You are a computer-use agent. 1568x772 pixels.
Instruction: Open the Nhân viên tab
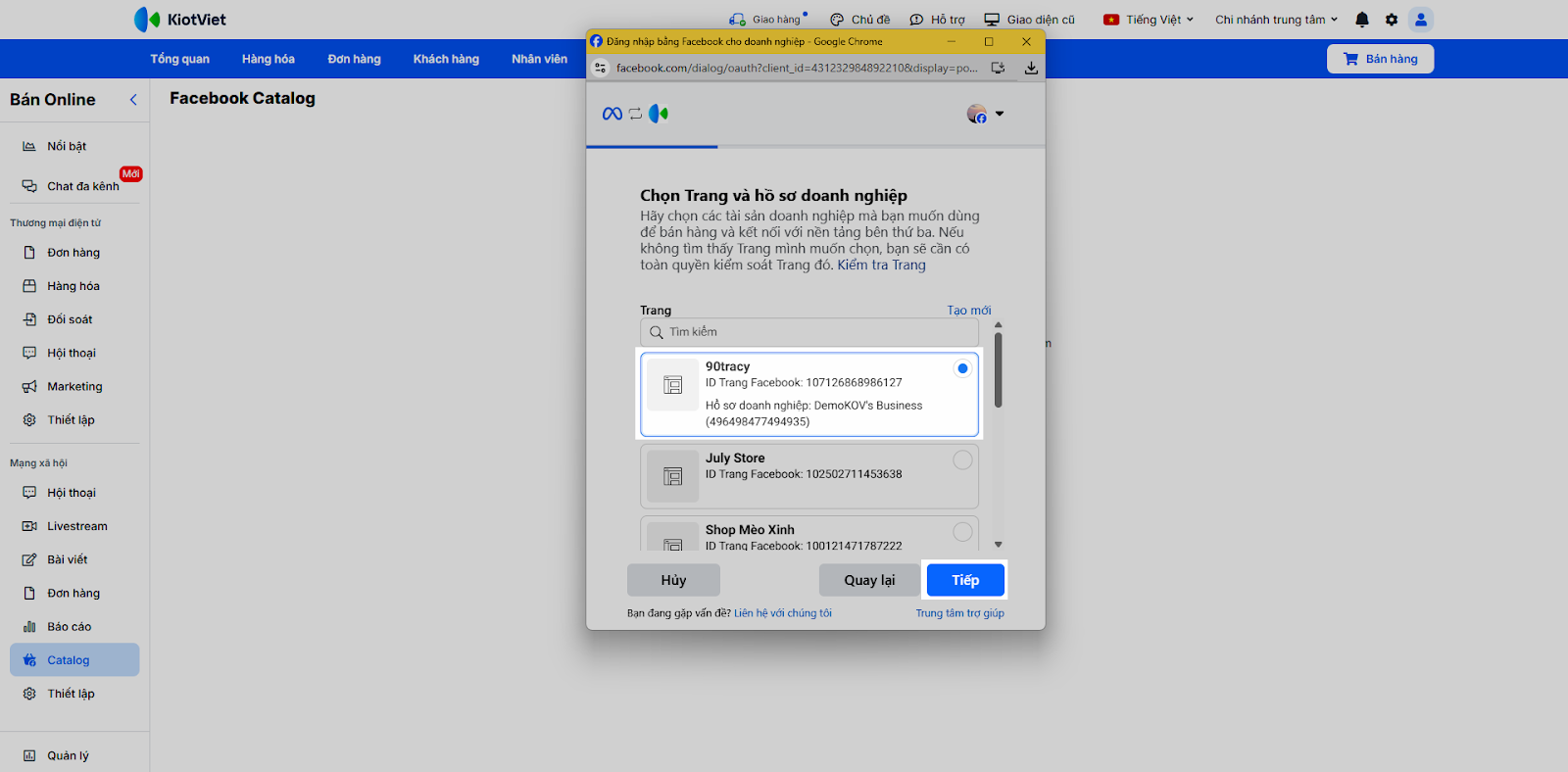[539, 59]
